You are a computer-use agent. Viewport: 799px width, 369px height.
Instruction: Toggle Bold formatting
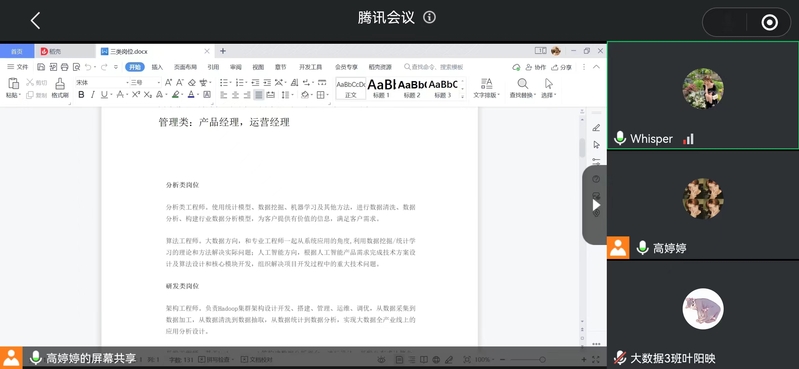click(81, 94)
